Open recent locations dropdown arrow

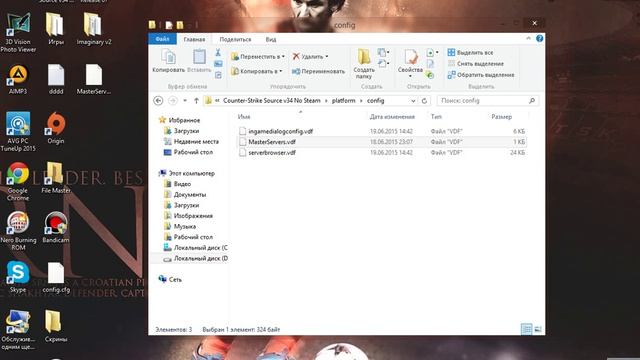(185, 100)
